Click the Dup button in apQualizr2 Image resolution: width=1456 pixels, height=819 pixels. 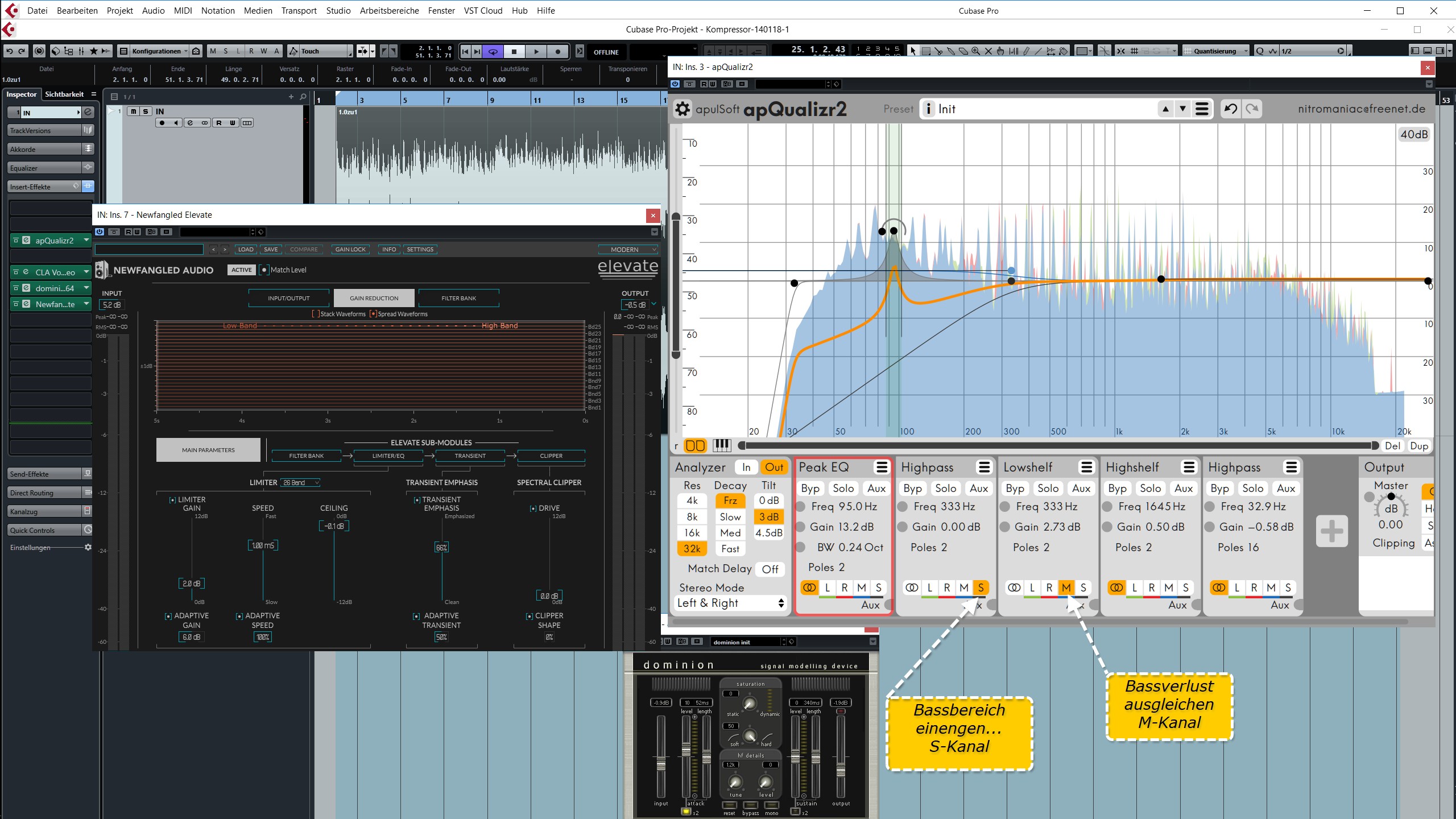(1418, 446)
